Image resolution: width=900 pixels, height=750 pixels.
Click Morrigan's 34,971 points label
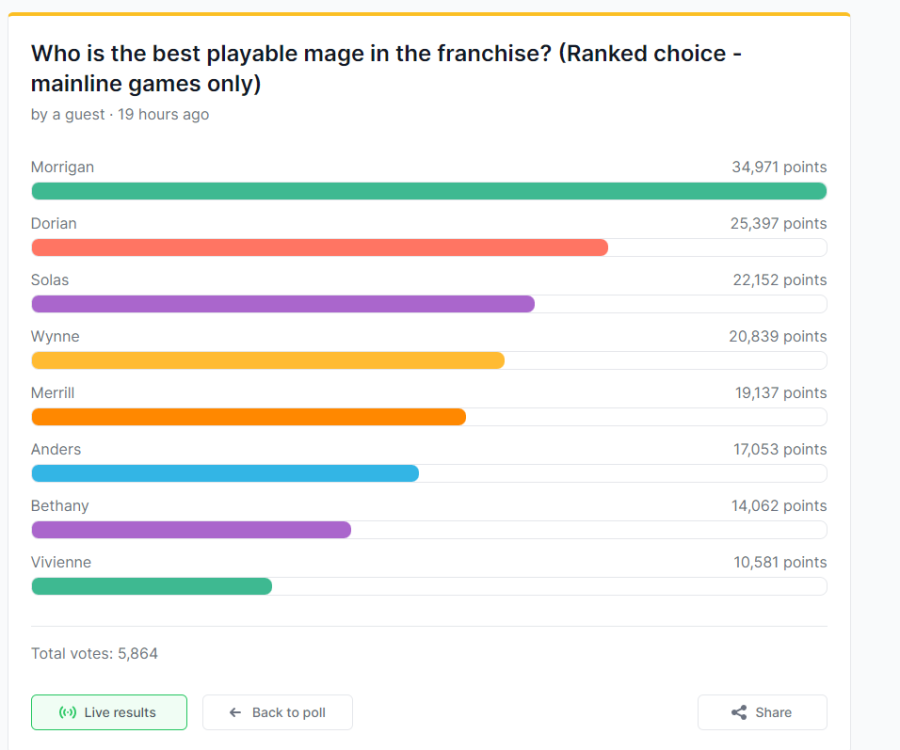[x=779, y=167]
